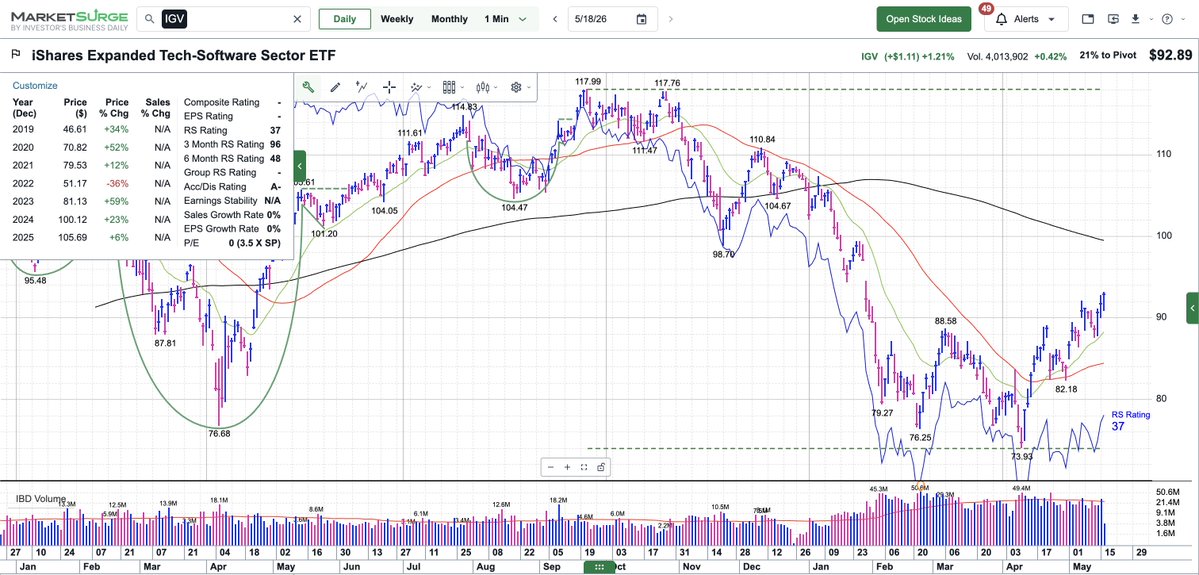The height and width of the screenshot is (575, 1199).
Task: Click the bottom panel drag handle
Action: pyautogui.click(x=600, y=567)
